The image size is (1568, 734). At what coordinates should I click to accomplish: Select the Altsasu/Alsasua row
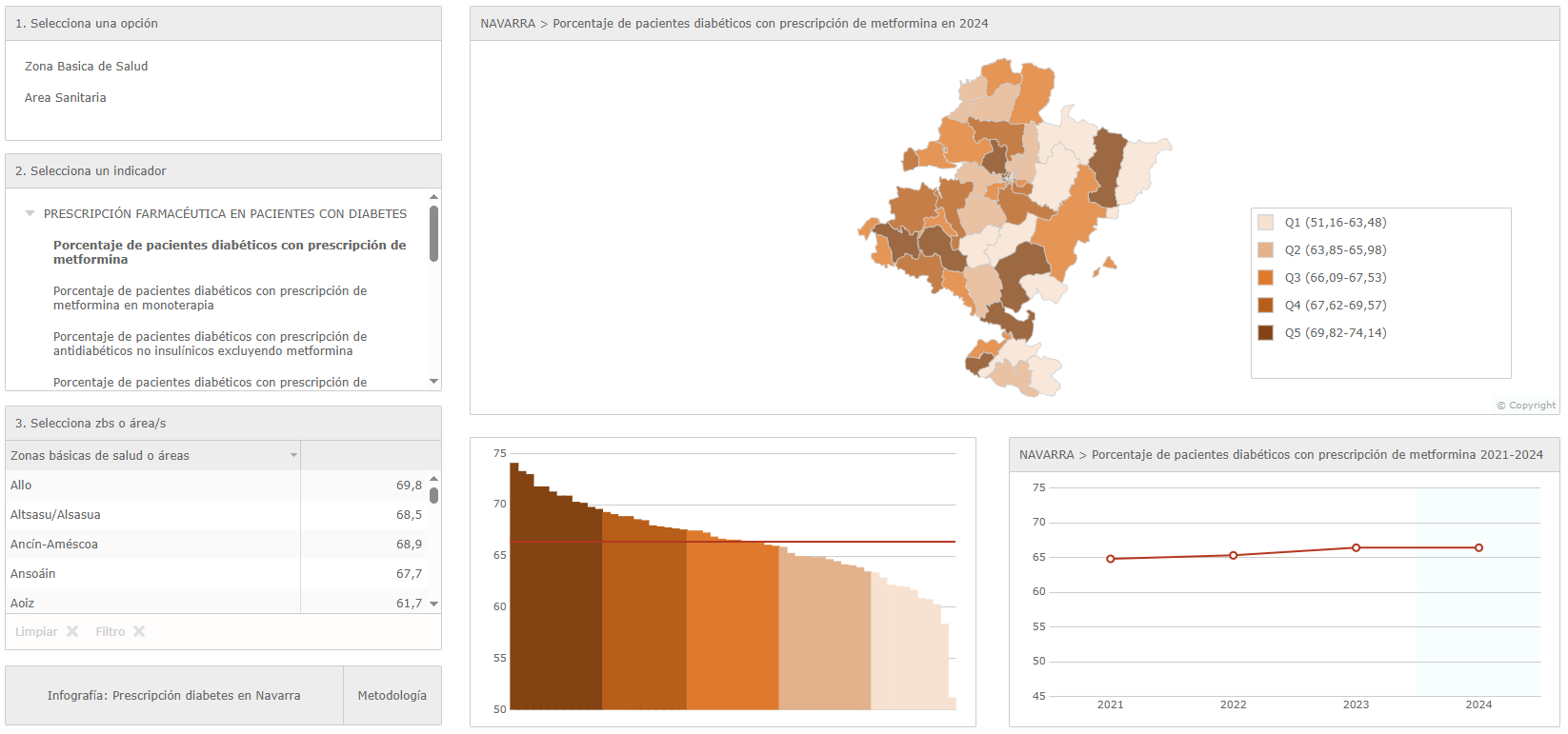click(x=55, y=515)
